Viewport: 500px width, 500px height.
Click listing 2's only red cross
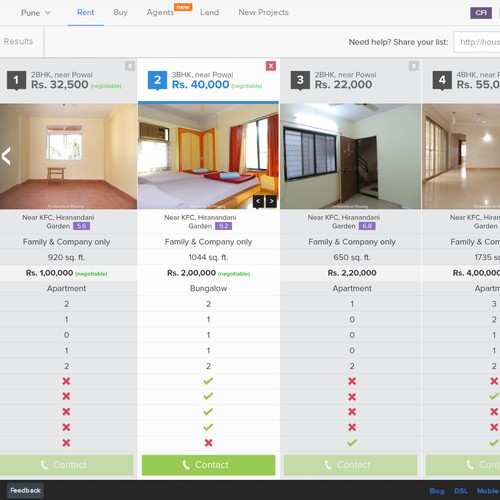click(x=208, y=443)
